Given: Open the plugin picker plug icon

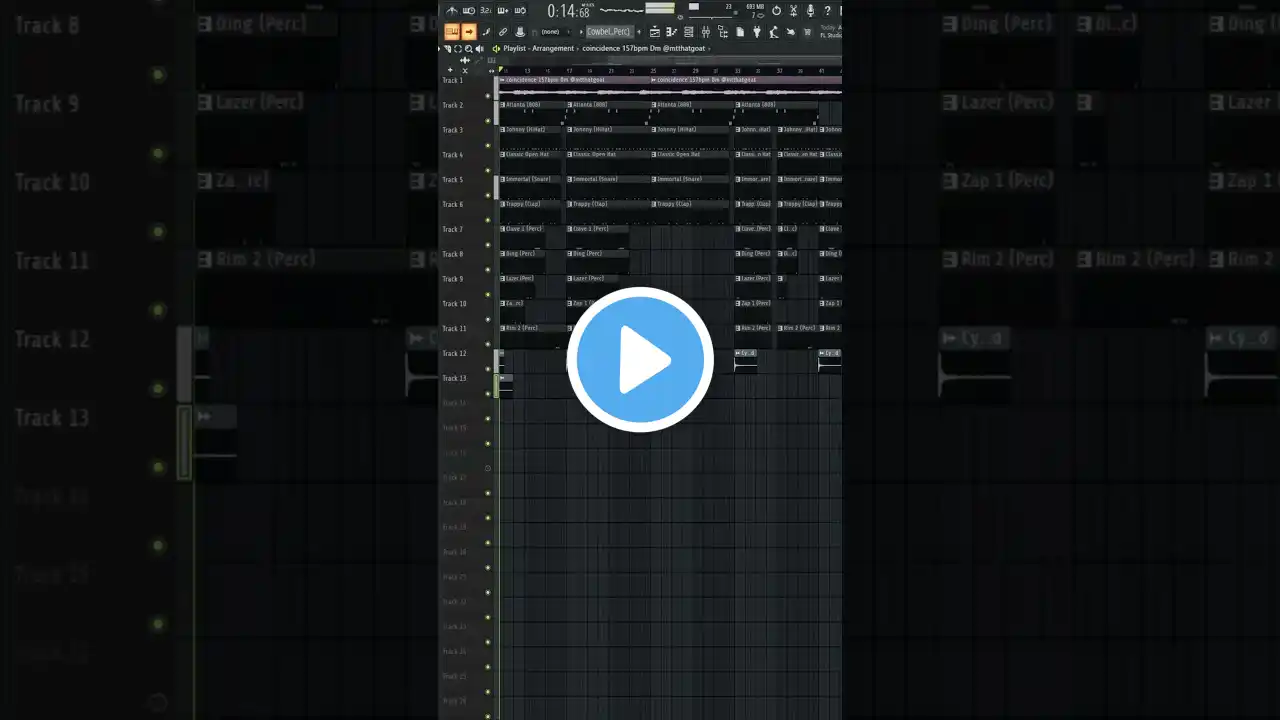Looking at the screenshot, I should [757, 32].
